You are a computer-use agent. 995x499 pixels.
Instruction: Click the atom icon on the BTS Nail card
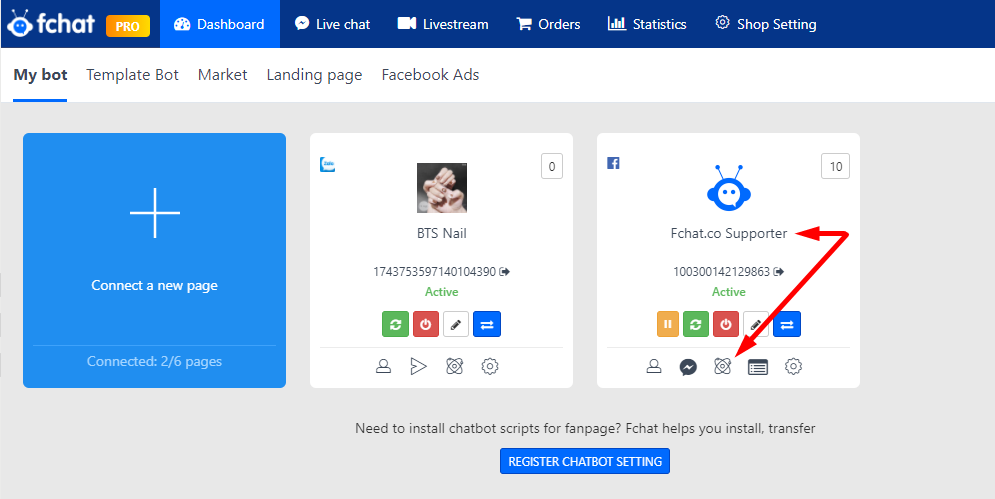454,366
